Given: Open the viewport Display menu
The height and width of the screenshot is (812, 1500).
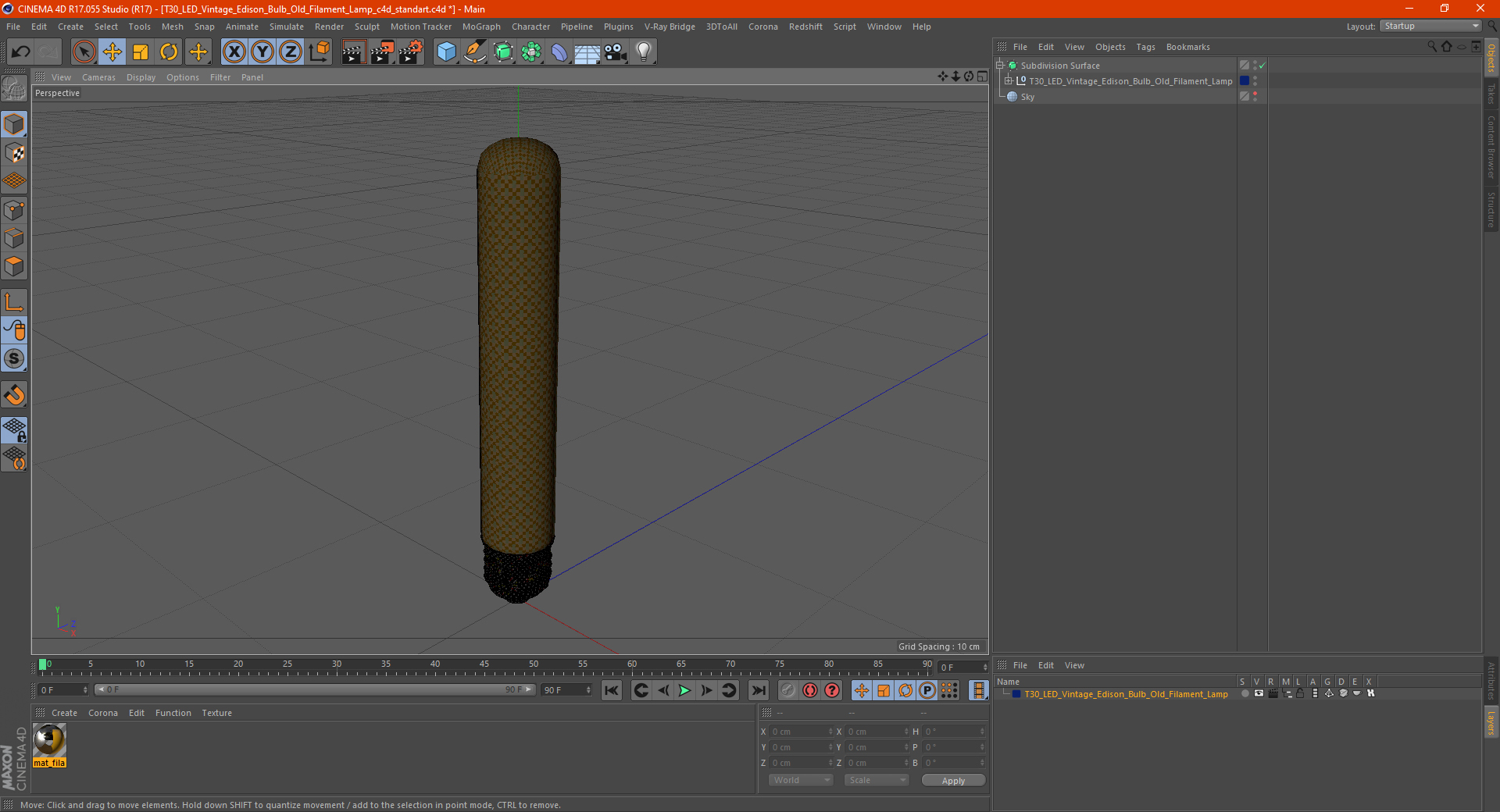Looking at the screenshot, I should click(x=141, y=77).
